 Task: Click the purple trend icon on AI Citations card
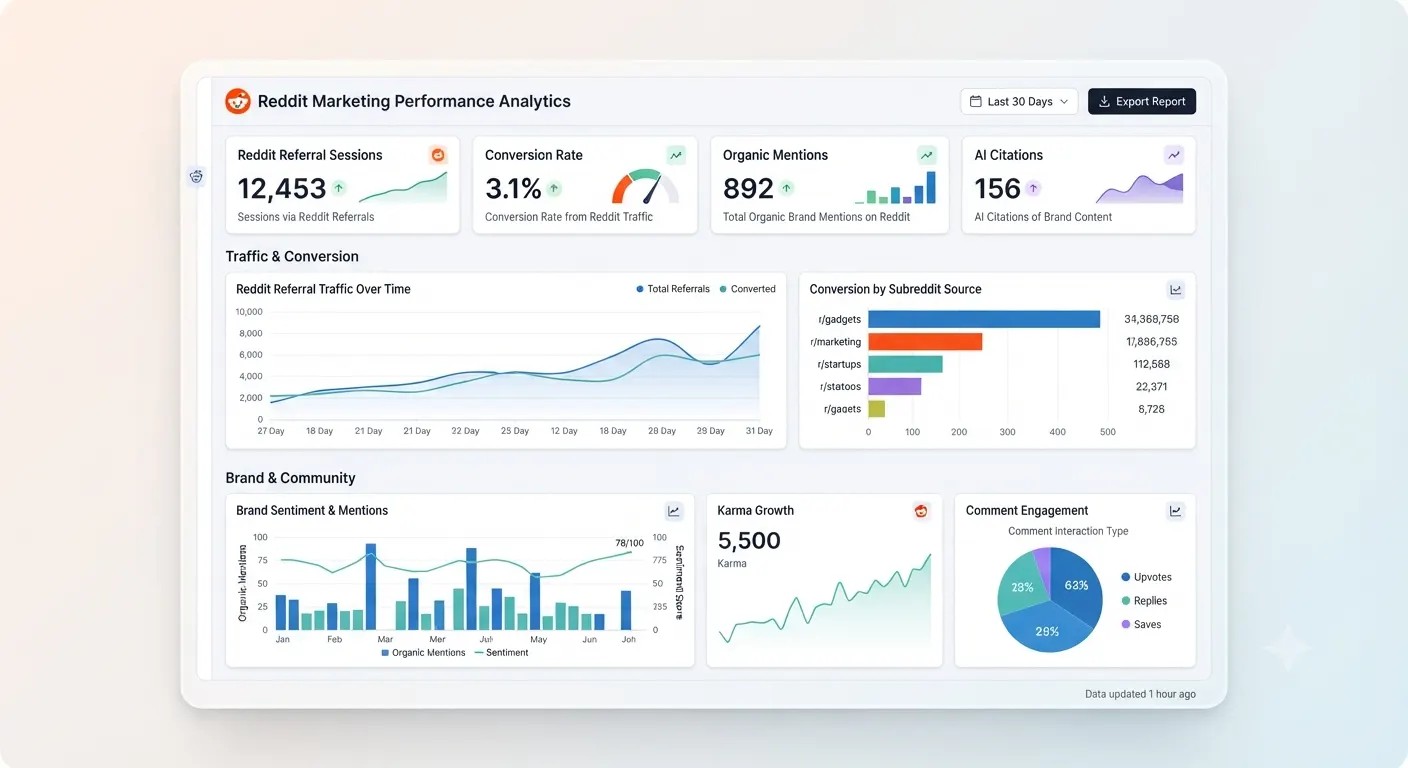point(1174,155)
